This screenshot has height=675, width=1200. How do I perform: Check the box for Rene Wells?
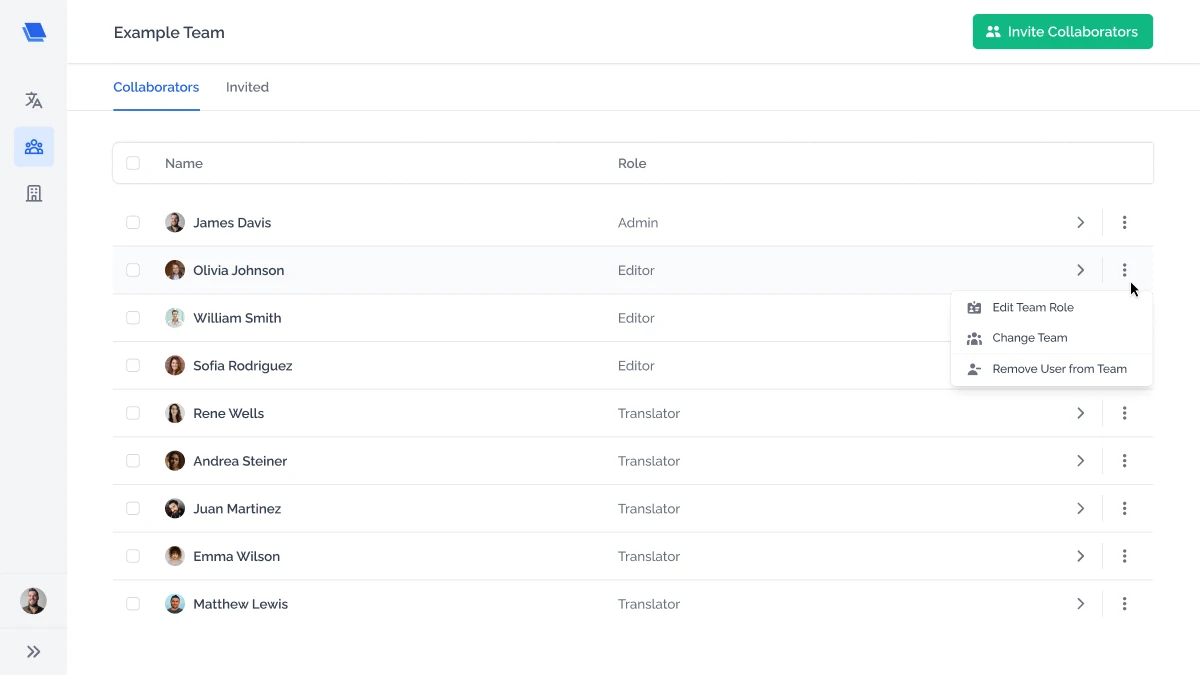[133, 413]
